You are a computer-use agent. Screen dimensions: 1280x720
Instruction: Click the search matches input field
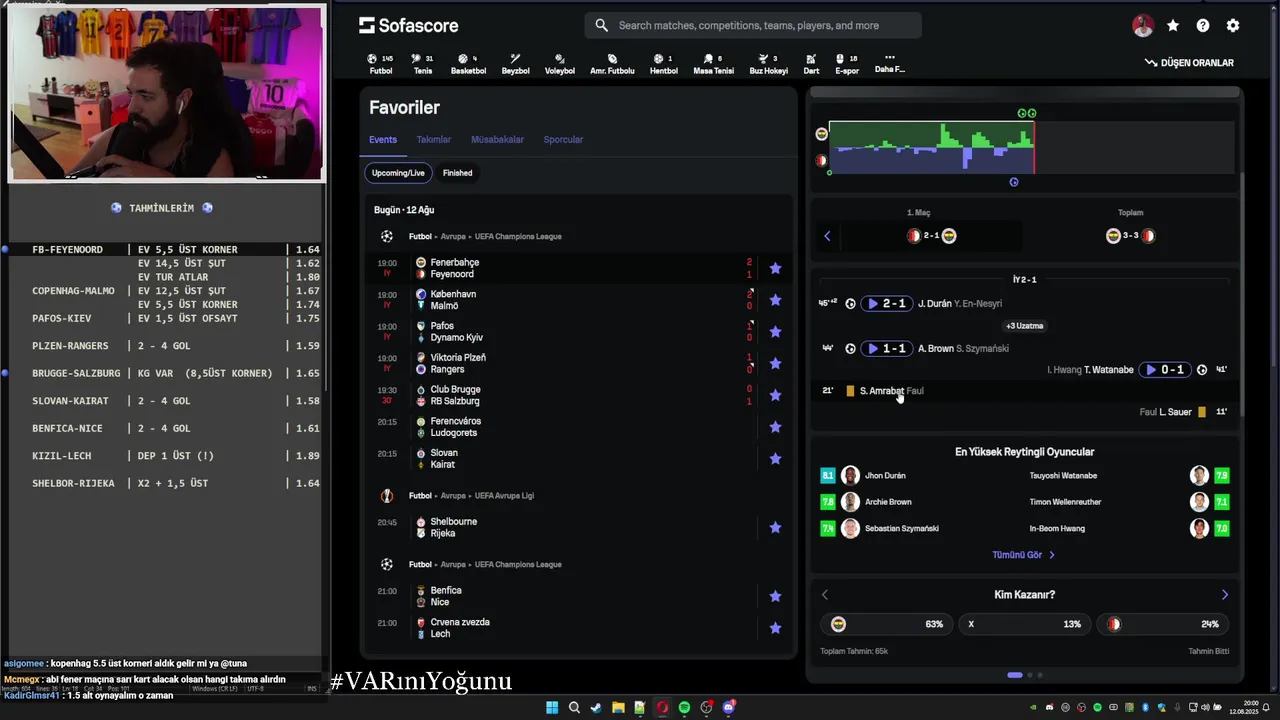[753, 25]
